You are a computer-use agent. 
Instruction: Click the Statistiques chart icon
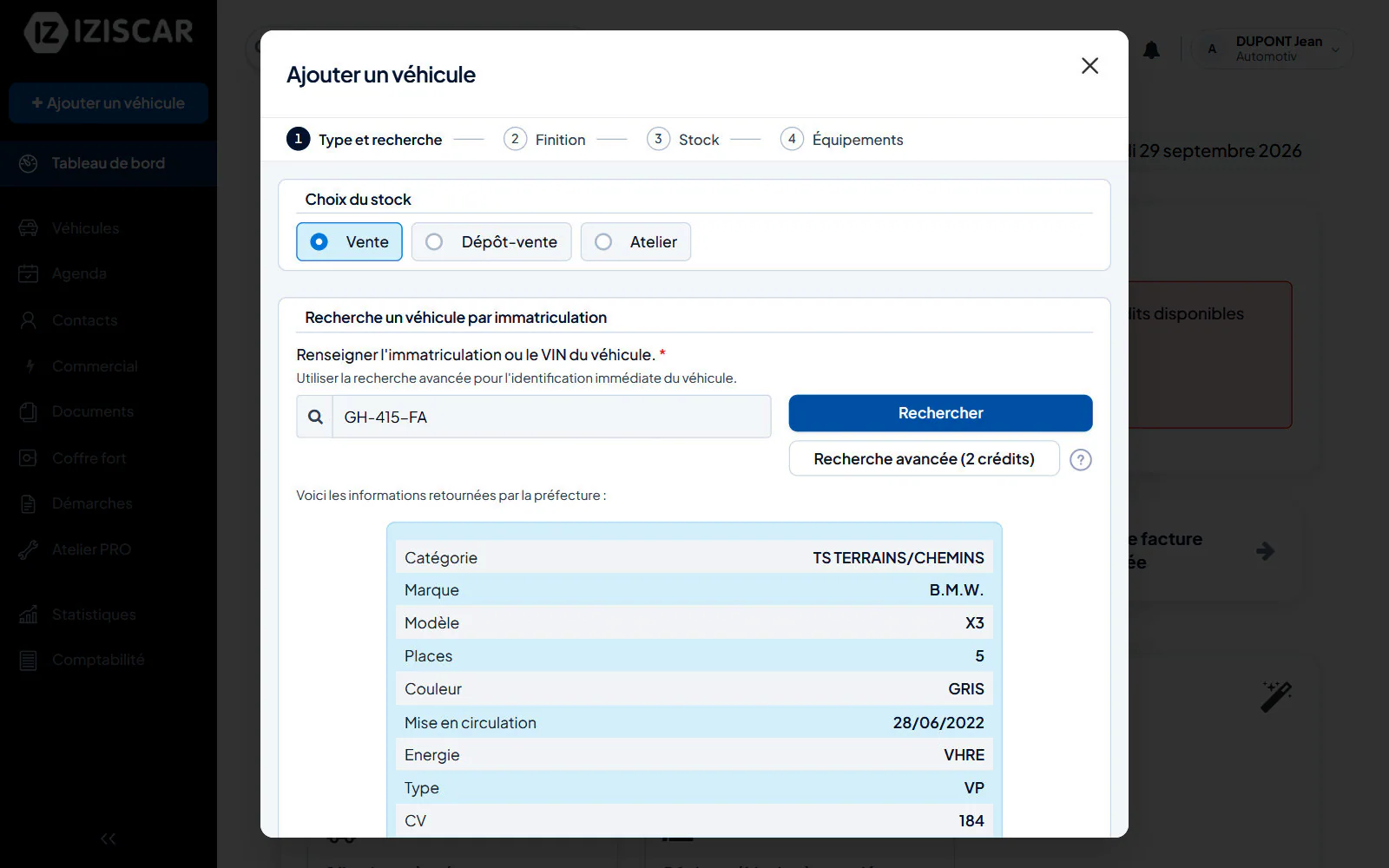[x=29, y=615]
